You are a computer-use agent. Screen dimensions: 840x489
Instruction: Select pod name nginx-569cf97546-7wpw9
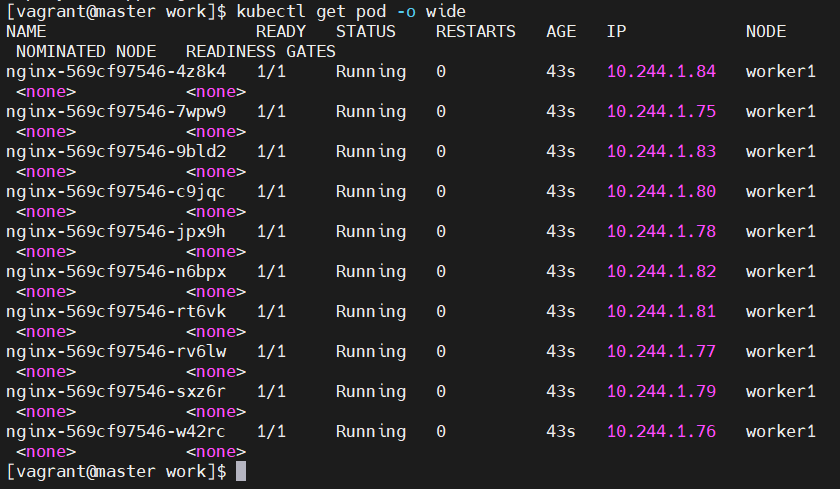116,112
